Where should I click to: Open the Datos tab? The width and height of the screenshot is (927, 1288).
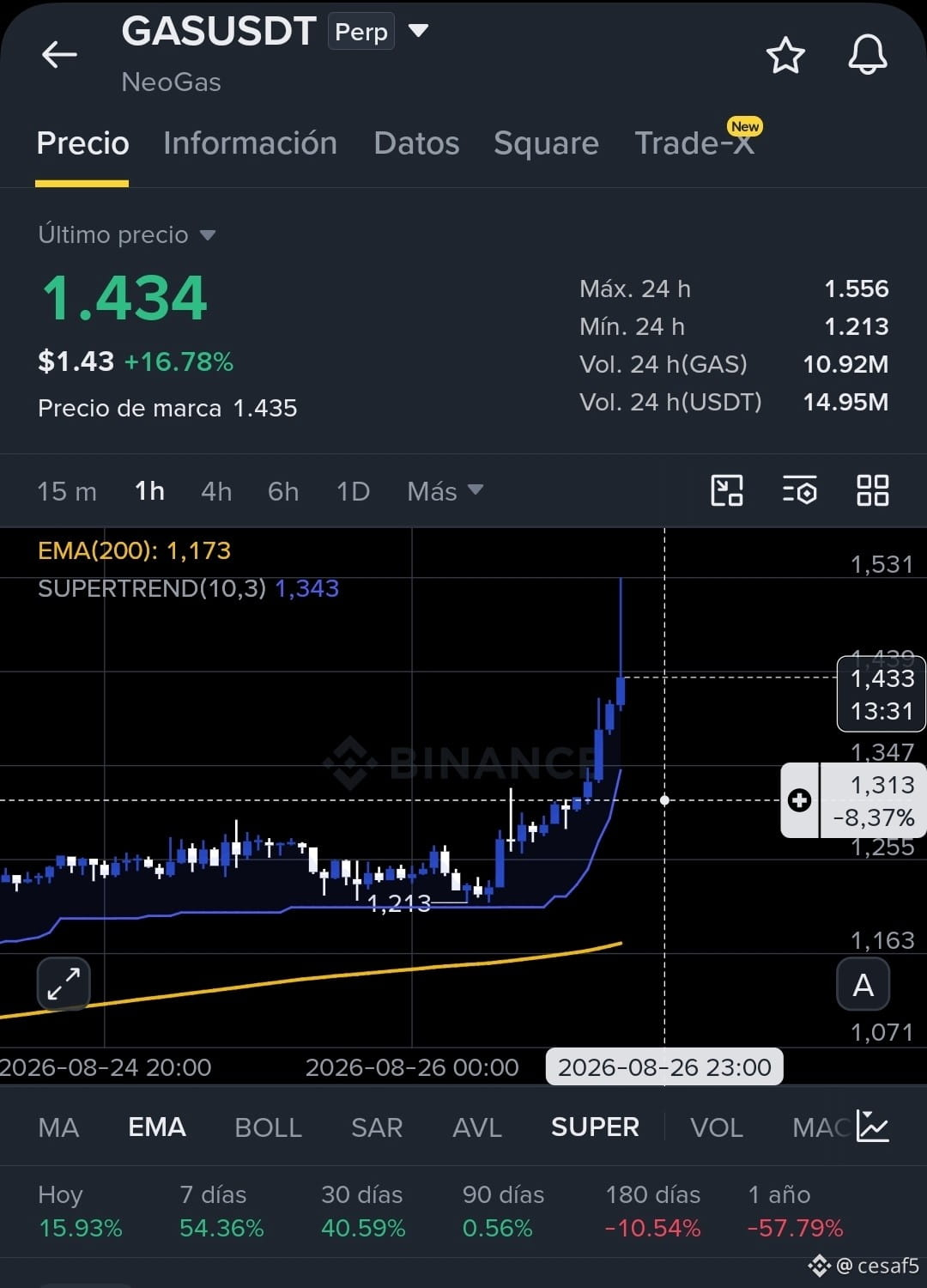(x=416, y=143)
